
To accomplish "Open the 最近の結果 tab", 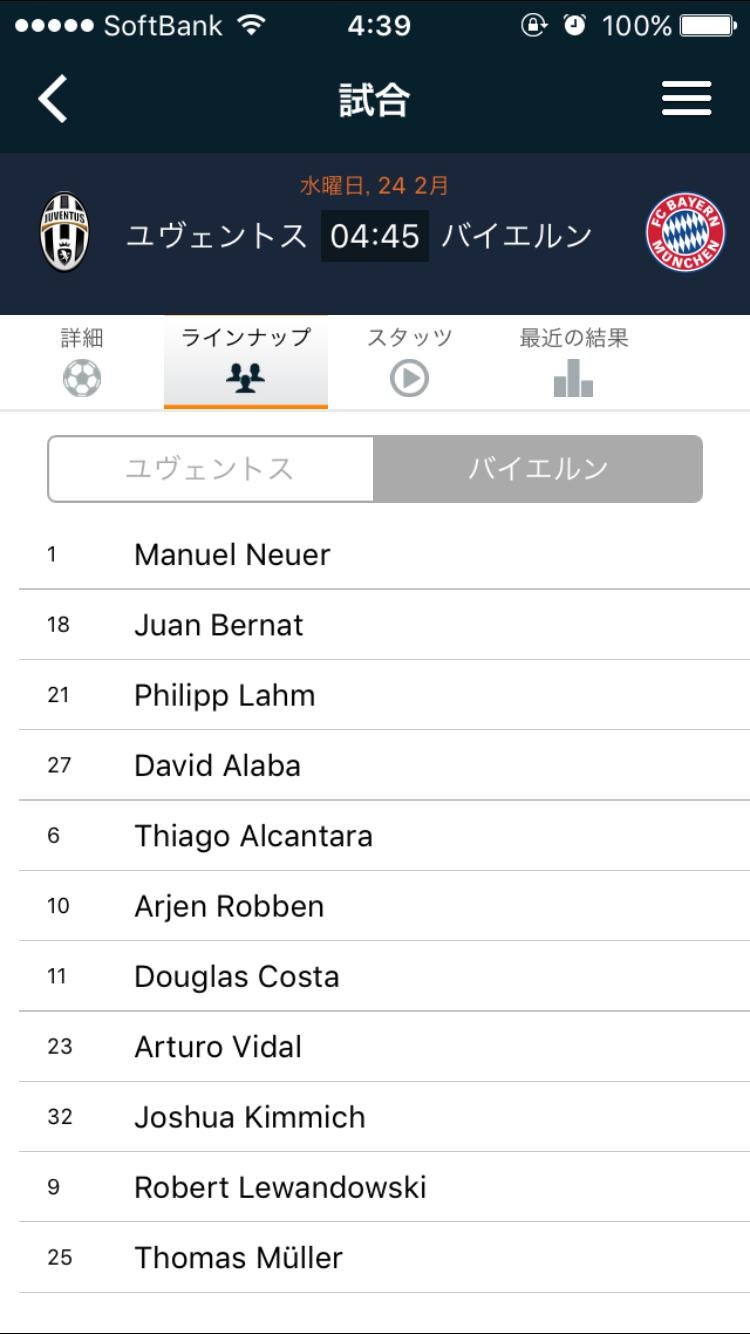I will click(x=573, y=339).
